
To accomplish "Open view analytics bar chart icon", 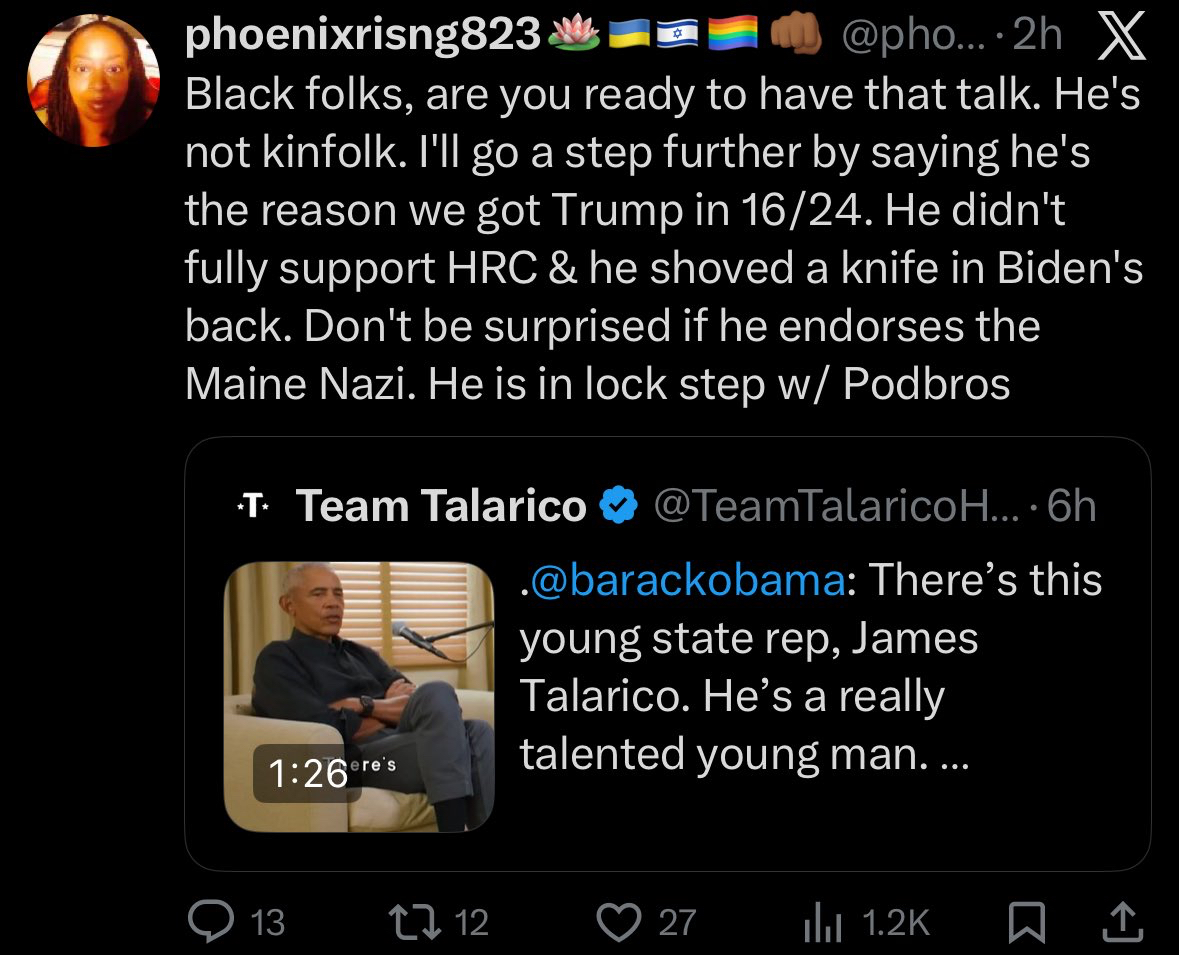I will click(820, 921).
